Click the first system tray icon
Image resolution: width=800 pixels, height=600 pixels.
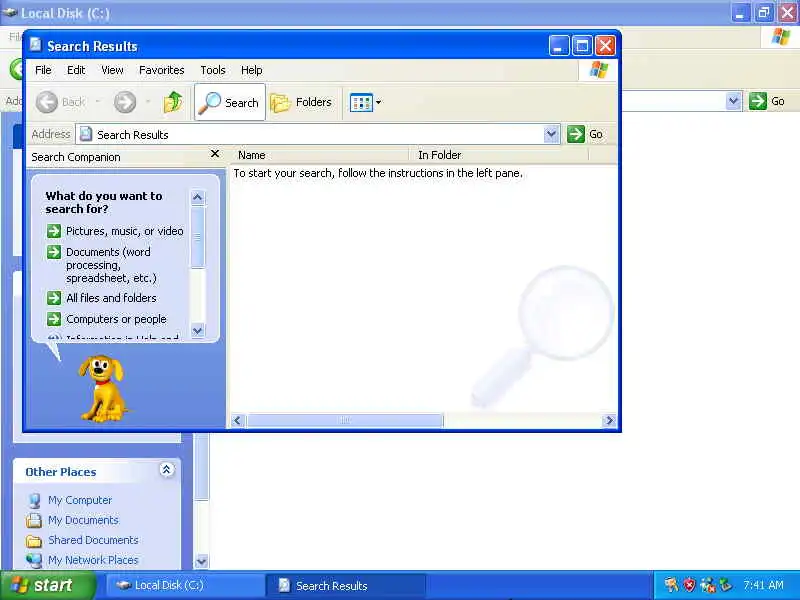tap(671, 585)
